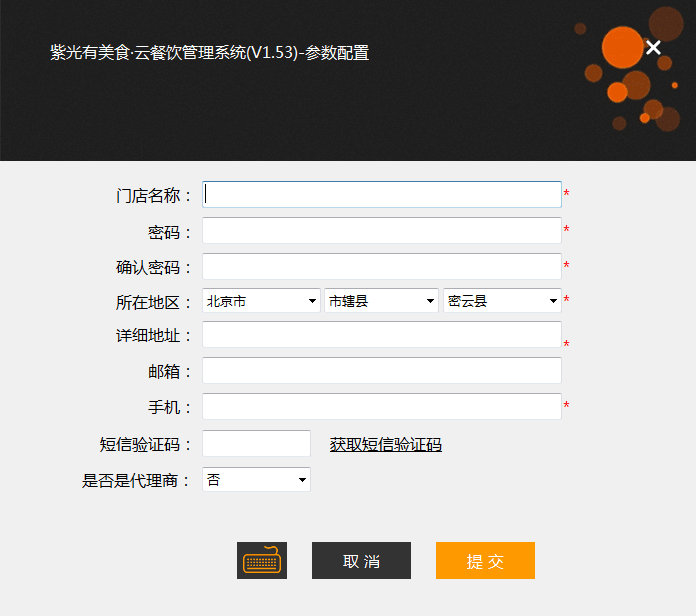Click the large orange bubble logo
Screen dimensions: 696x616
click(622, 46)
